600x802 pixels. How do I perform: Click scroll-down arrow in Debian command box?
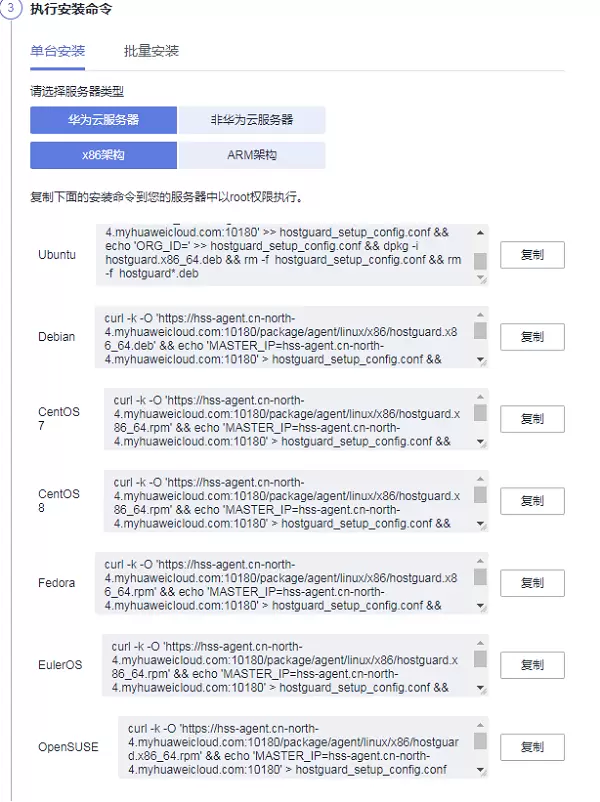[480, 359]
